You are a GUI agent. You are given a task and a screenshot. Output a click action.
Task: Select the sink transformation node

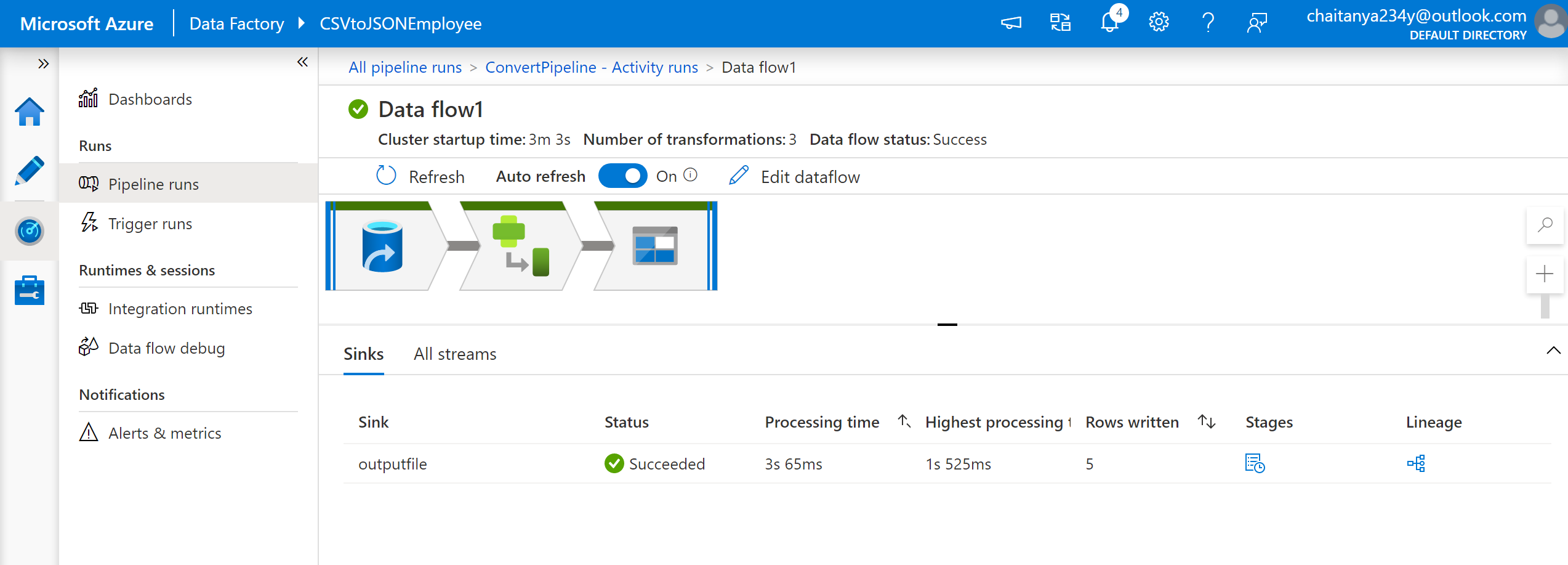click(656, 246)
